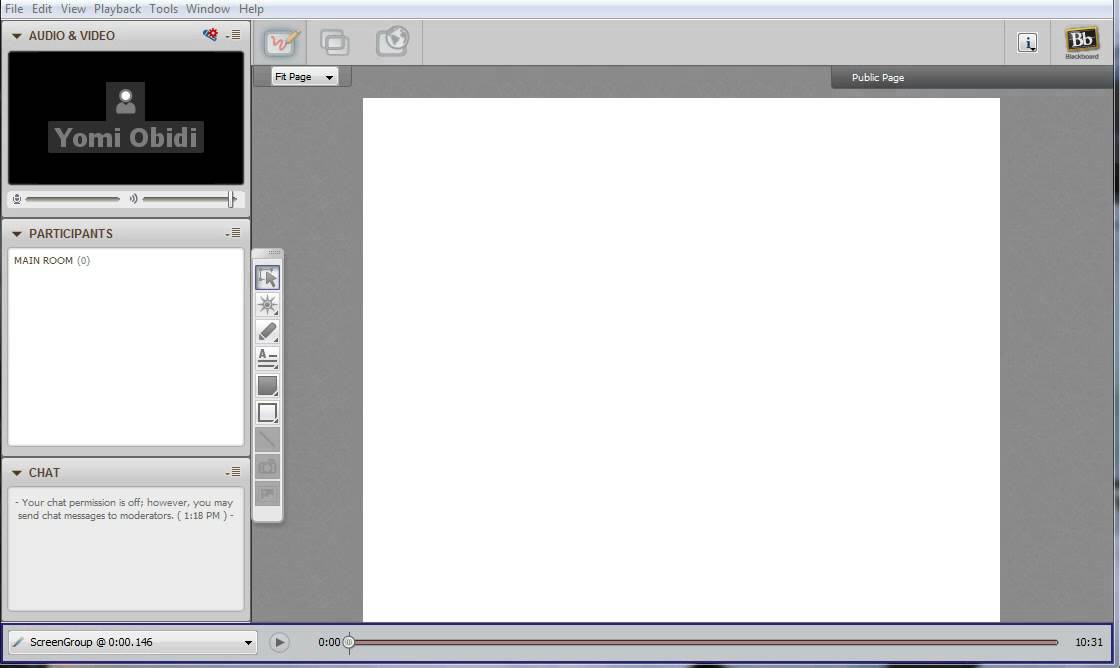This screenshot has width=1120, height=668.
Task: Open Participants panel options menu
Action: click(x=234, y=233)
